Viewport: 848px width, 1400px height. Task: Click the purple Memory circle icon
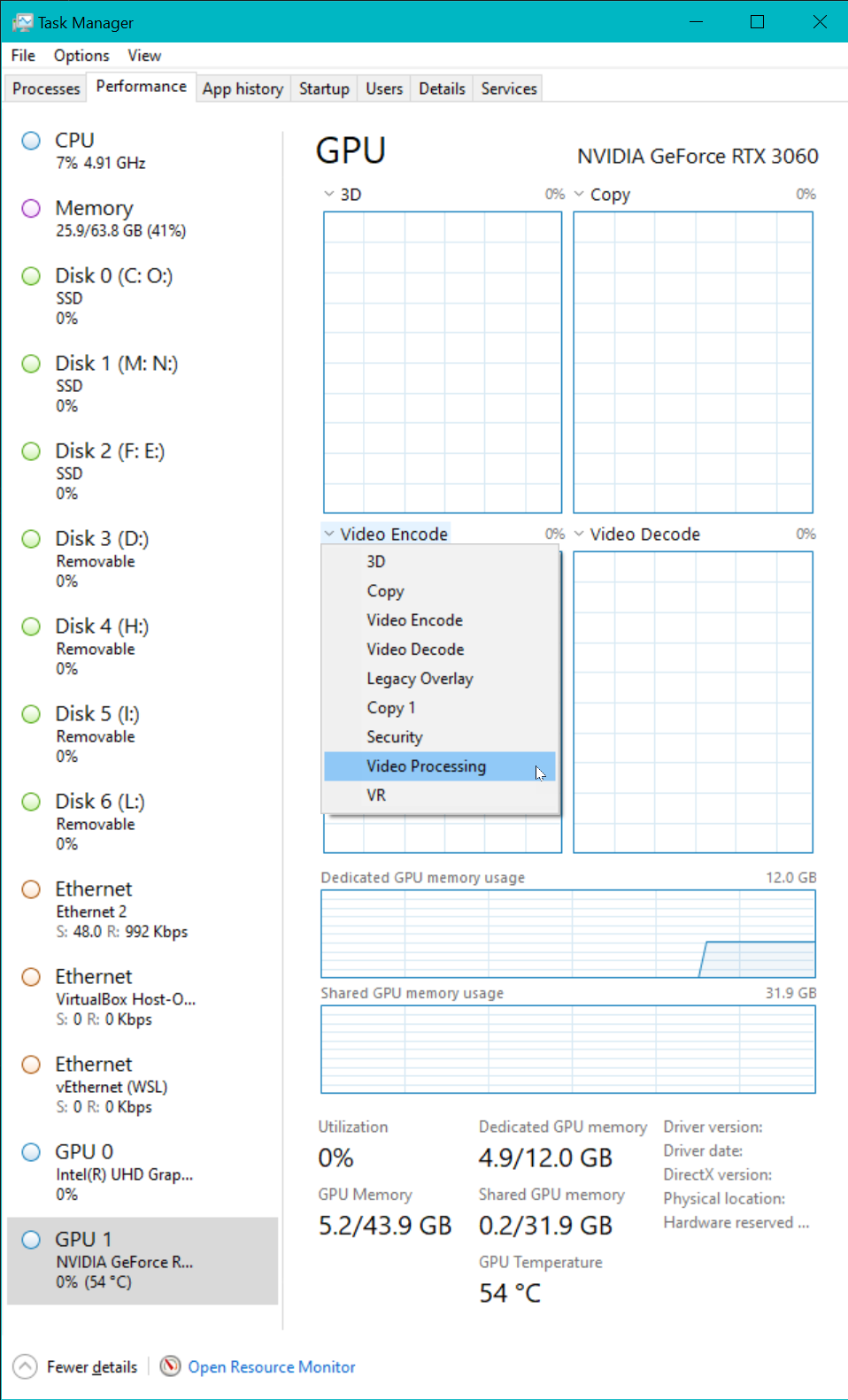tap(31, 208)
